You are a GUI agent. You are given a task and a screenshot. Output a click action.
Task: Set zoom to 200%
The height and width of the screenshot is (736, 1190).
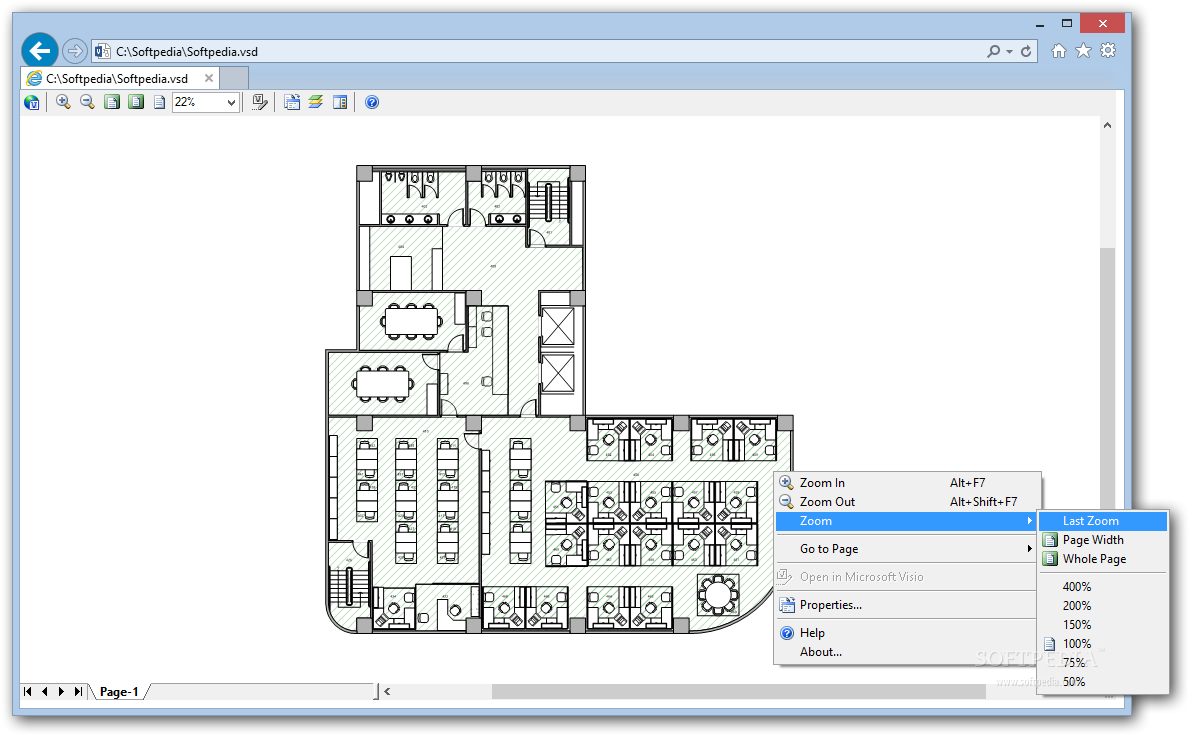click(1103, 605)
